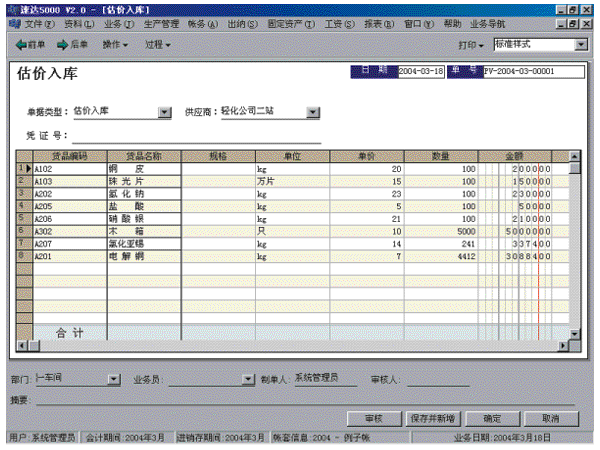This screenshot has height=450, width=600.
Task: Expand the 部门 dropdown
Action: (x=114, y=380)
